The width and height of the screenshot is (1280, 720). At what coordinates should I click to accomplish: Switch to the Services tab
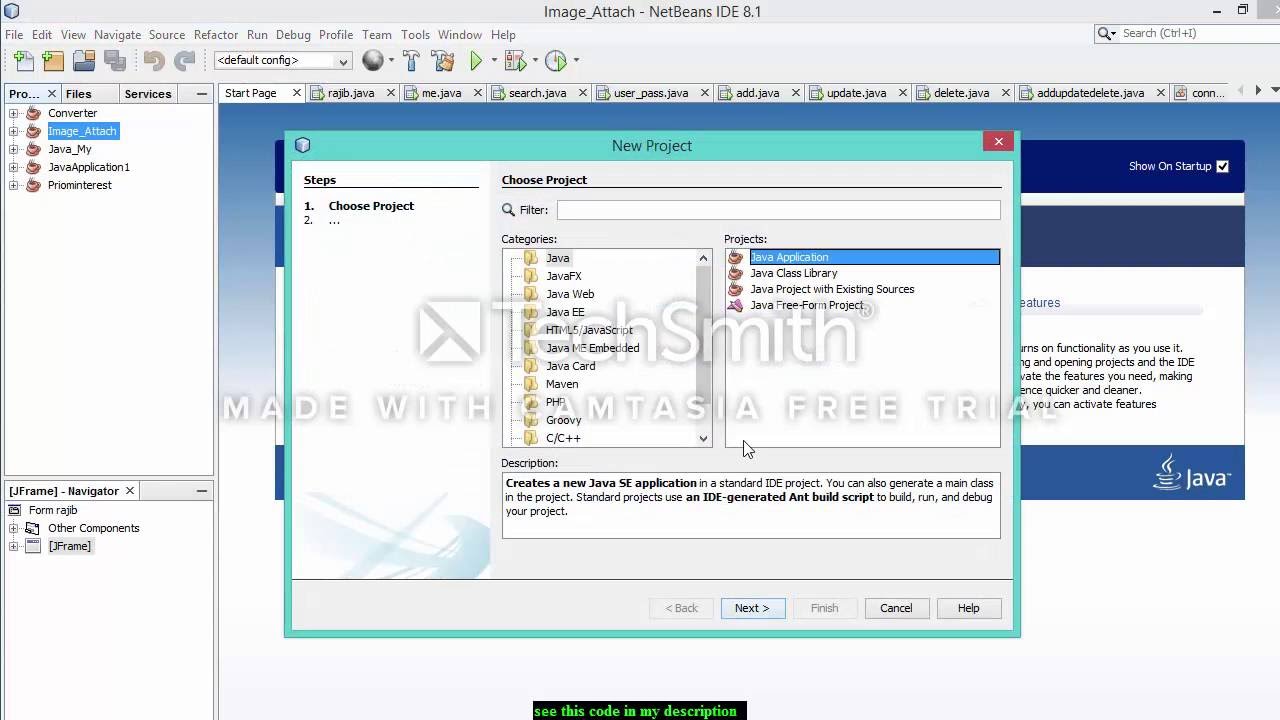pos(148,93)
